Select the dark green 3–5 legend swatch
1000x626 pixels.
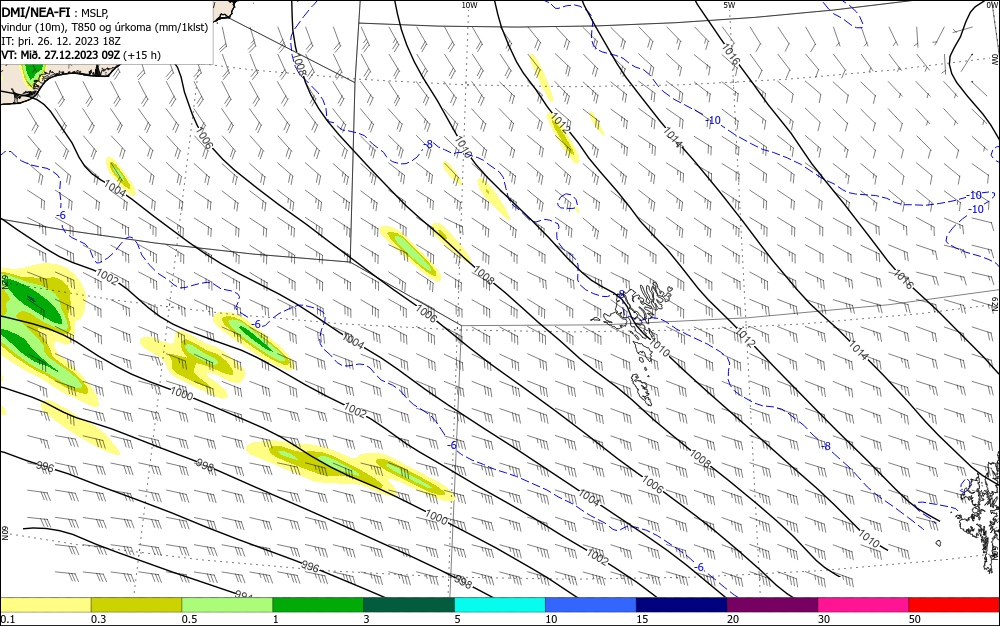409,605
